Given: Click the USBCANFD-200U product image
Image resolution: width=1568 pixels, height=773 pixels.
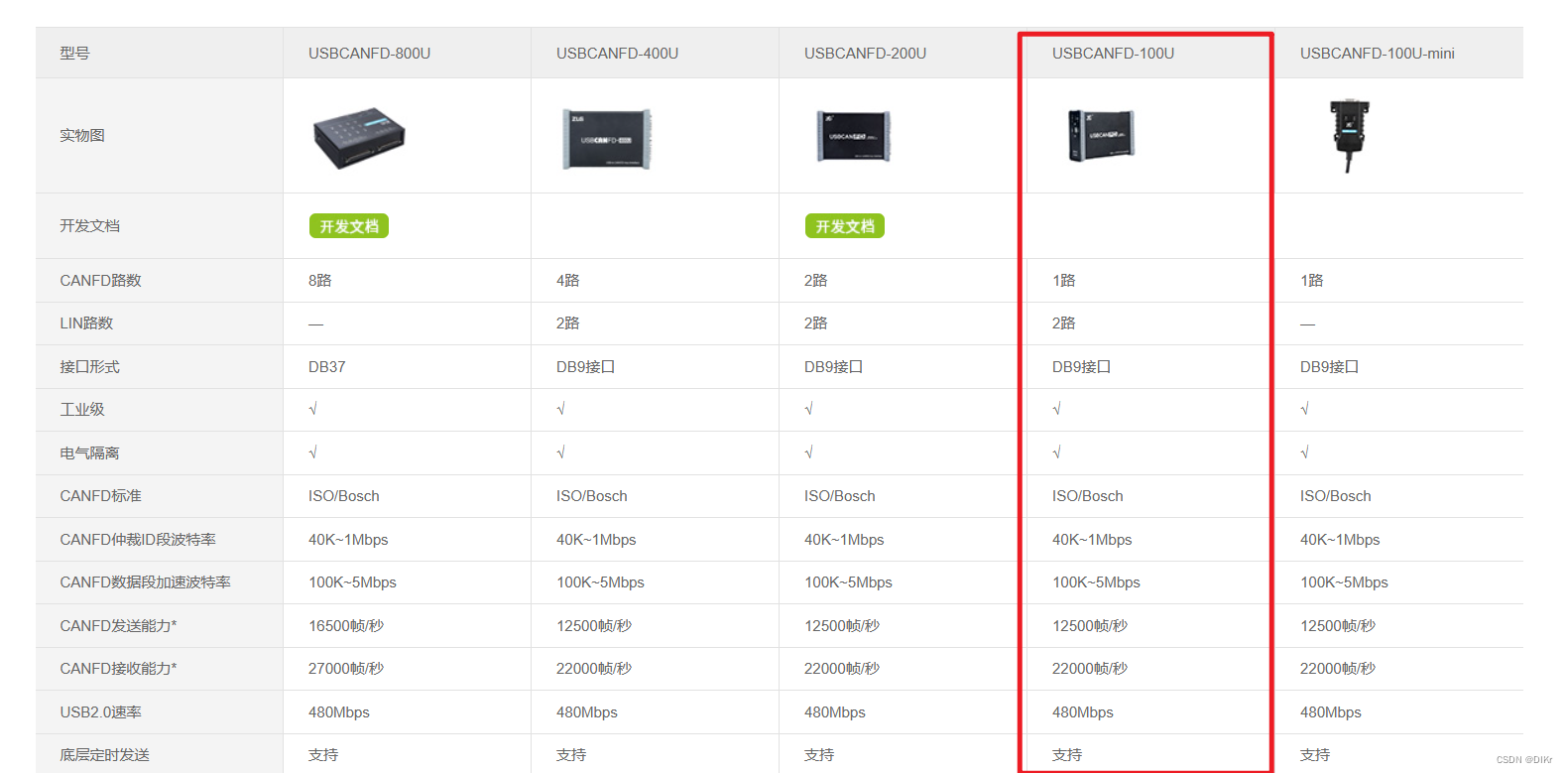Looking at the screenshot, I should pyautogui.click(x=853, y=137).
